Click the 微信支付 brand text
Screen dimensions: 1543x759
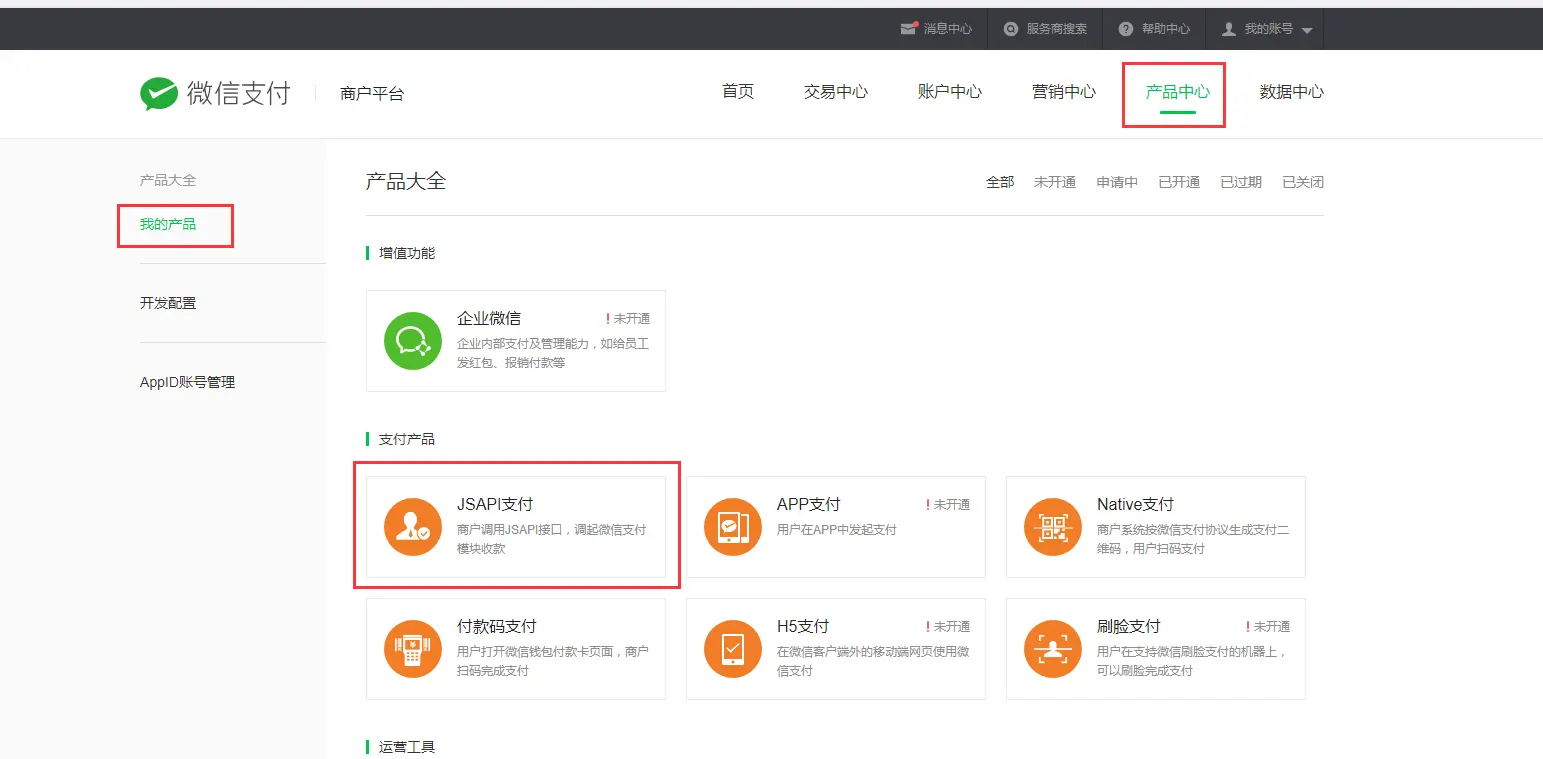(x=239, y=93)
